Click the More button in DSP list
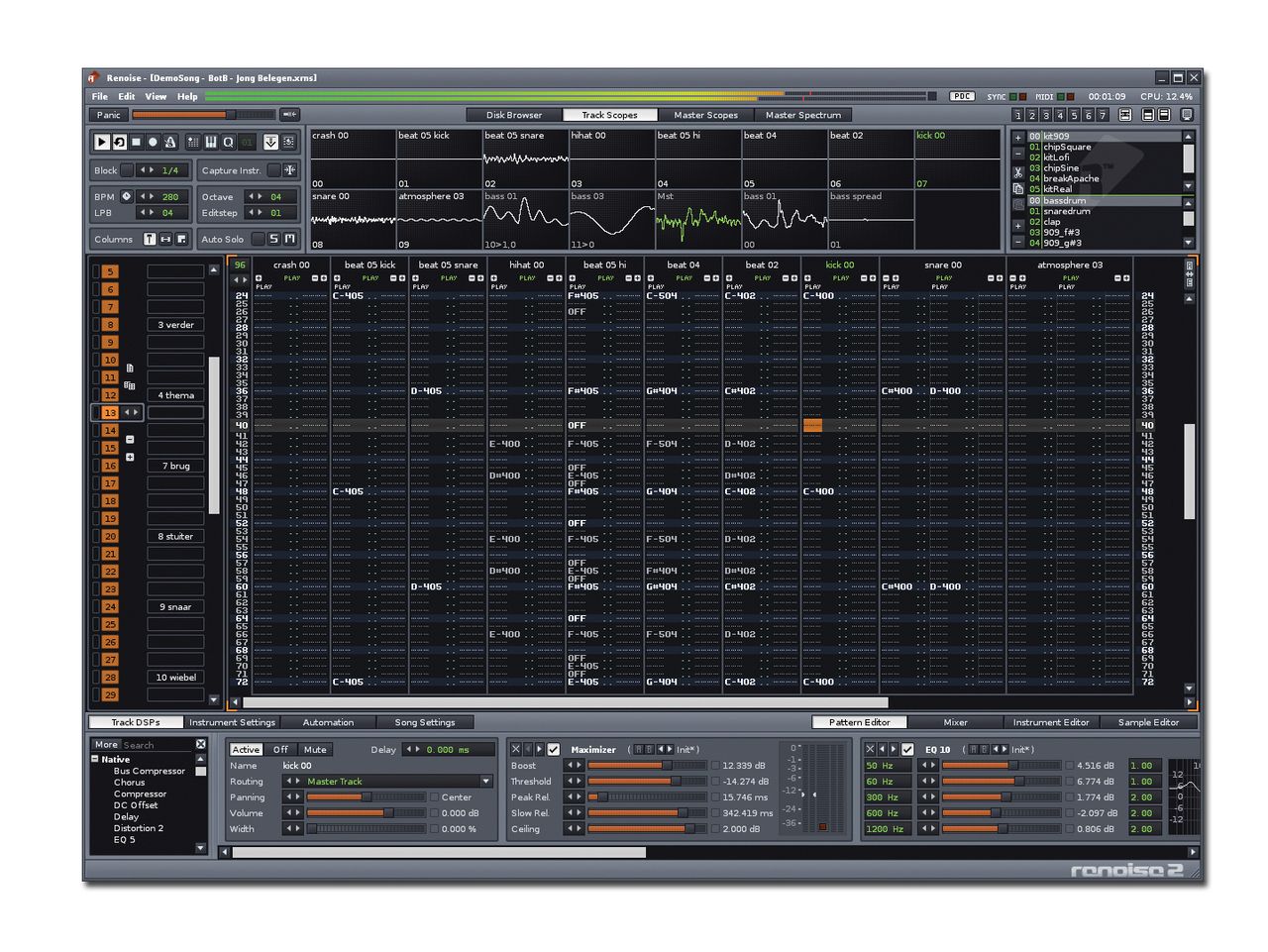This screenshot has height=952, width=1268. click(106, 744)
